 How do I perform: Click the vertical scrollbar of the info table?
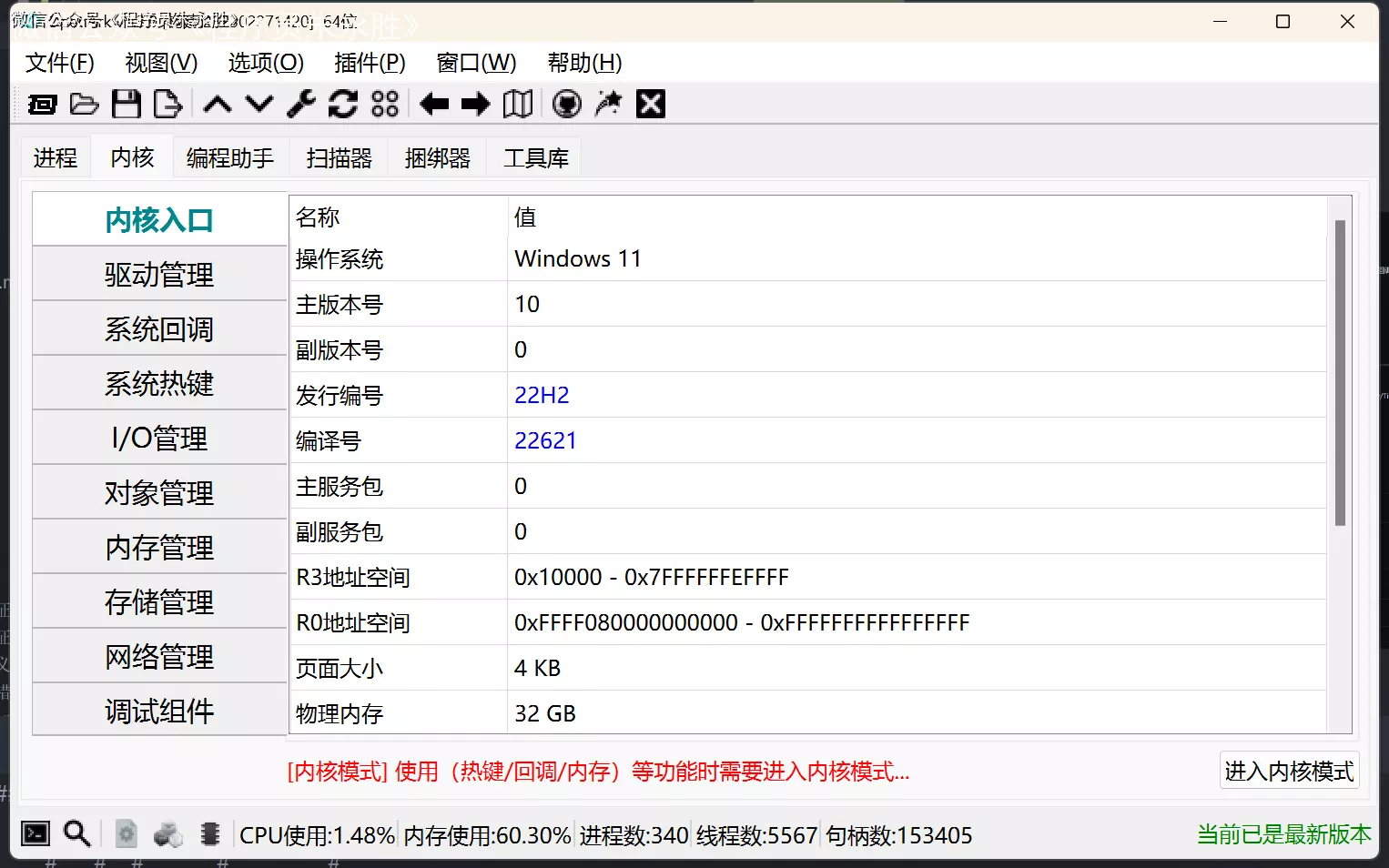coord(1339,373)
